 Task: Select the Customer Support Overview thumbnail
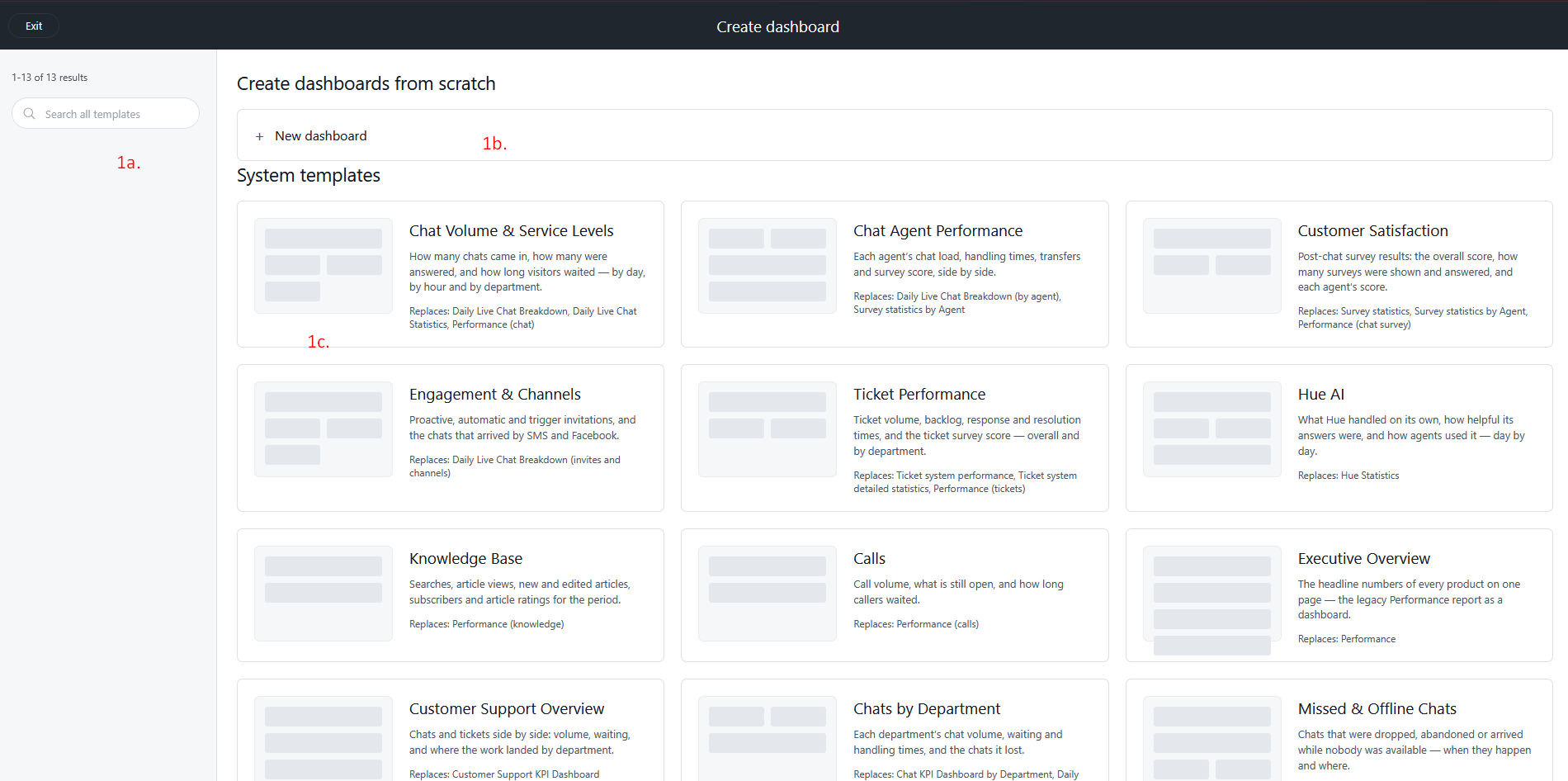[324, 738]
